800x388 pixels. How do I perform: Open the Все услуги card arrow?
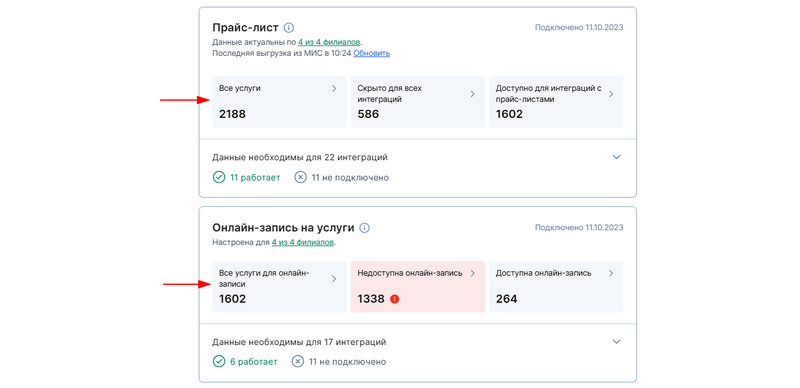(334, 88)
